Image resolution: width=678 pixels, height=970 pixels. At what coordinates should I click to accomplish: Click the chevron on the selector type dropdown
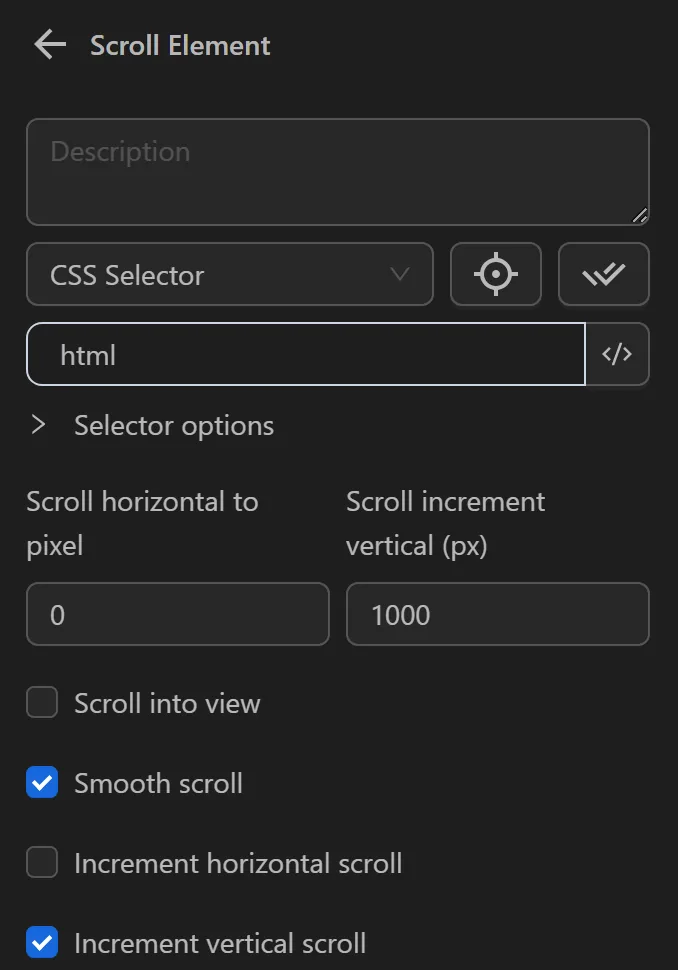400,274
